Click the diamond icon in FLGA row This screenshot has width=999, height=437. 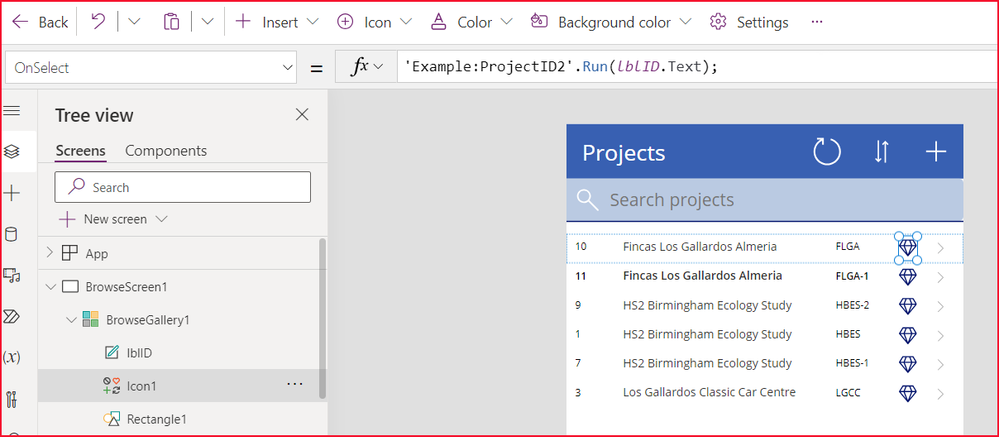907,247
